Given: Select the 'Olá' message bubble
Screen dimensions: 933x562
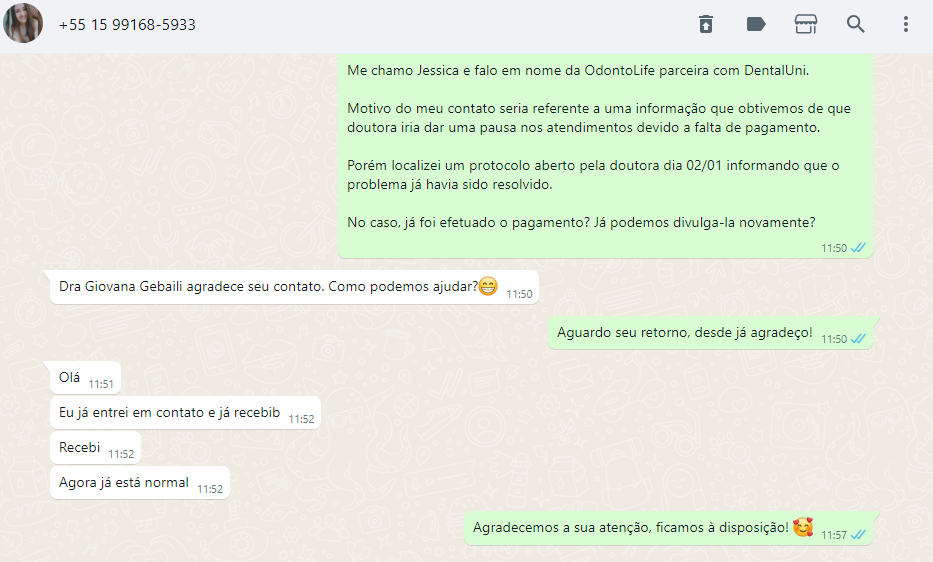Looking at the screenshot, I should [85, 377].
